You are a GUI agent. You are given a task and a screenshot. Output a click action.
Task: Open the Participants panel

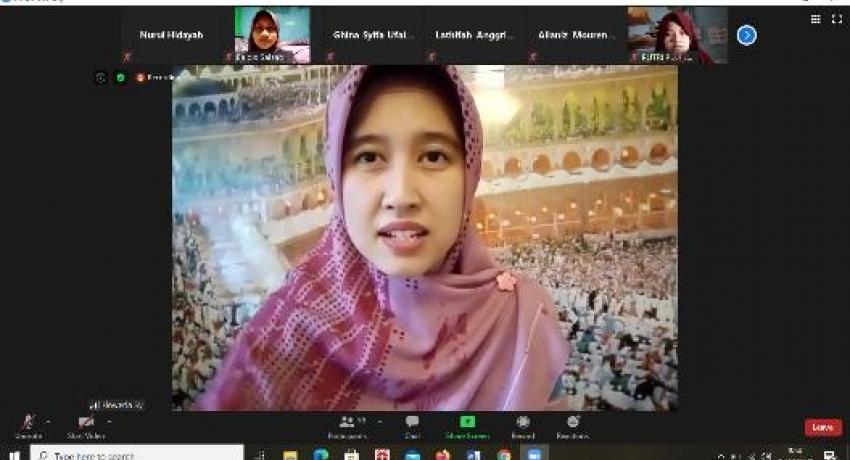(347, 426)
